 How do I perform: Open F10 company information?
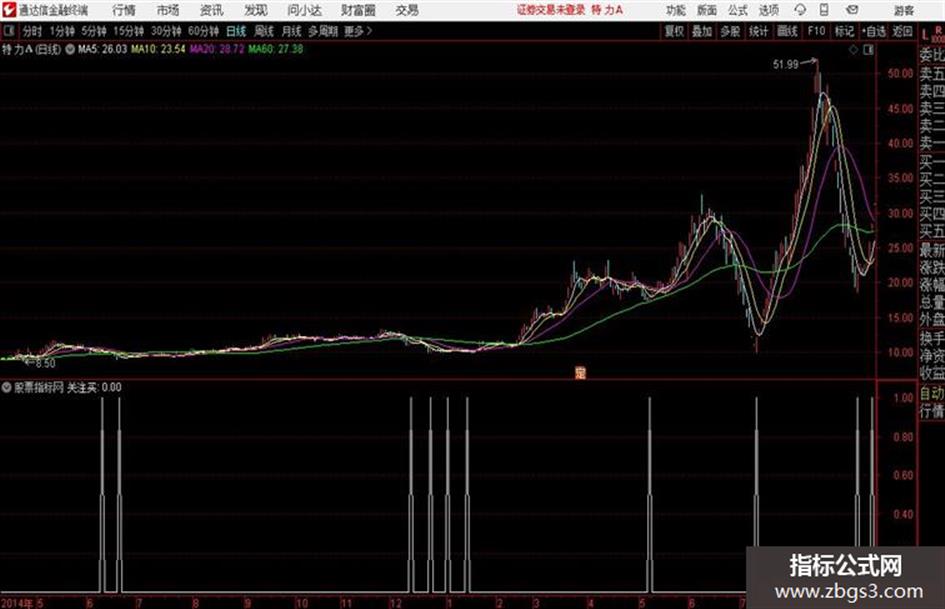(816, 31)
